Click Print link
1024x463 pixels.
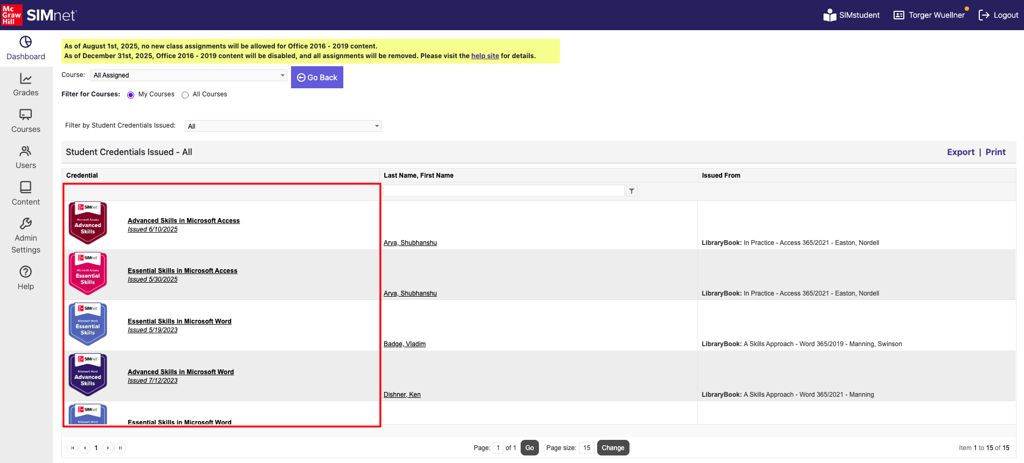[995, 152]
